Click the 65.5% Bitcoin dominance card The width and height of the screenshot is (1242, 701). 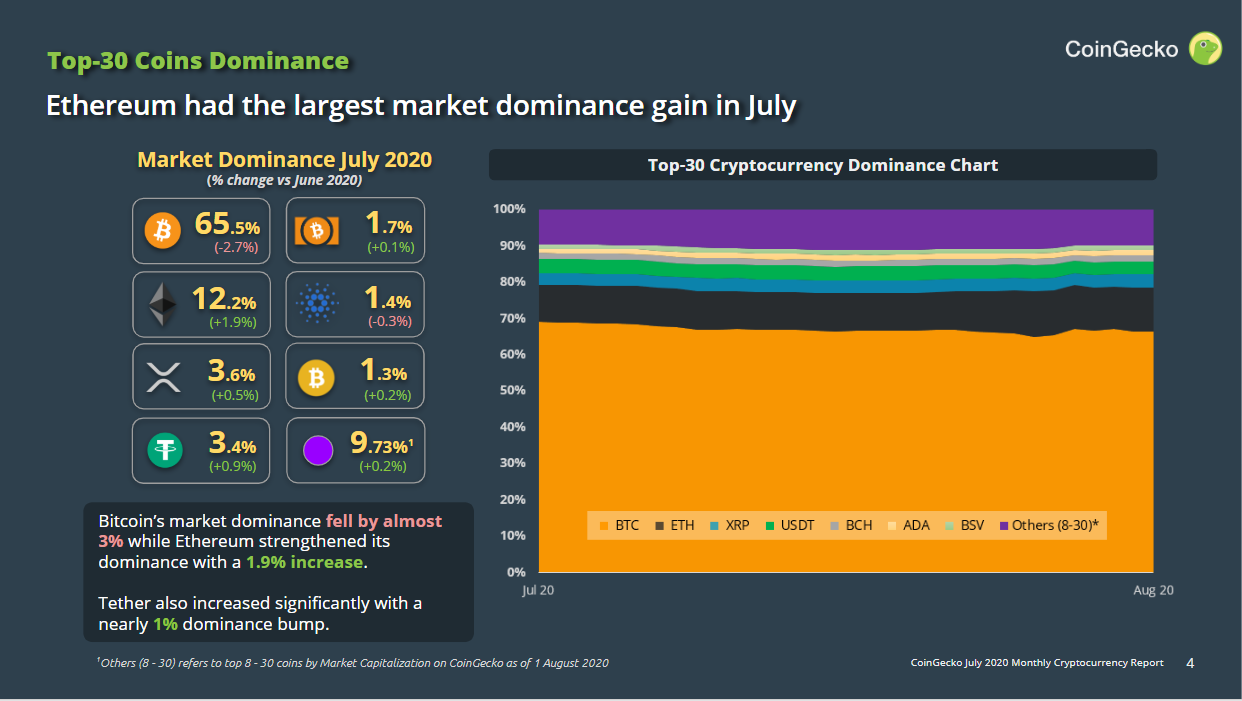(x=201, y=231)
